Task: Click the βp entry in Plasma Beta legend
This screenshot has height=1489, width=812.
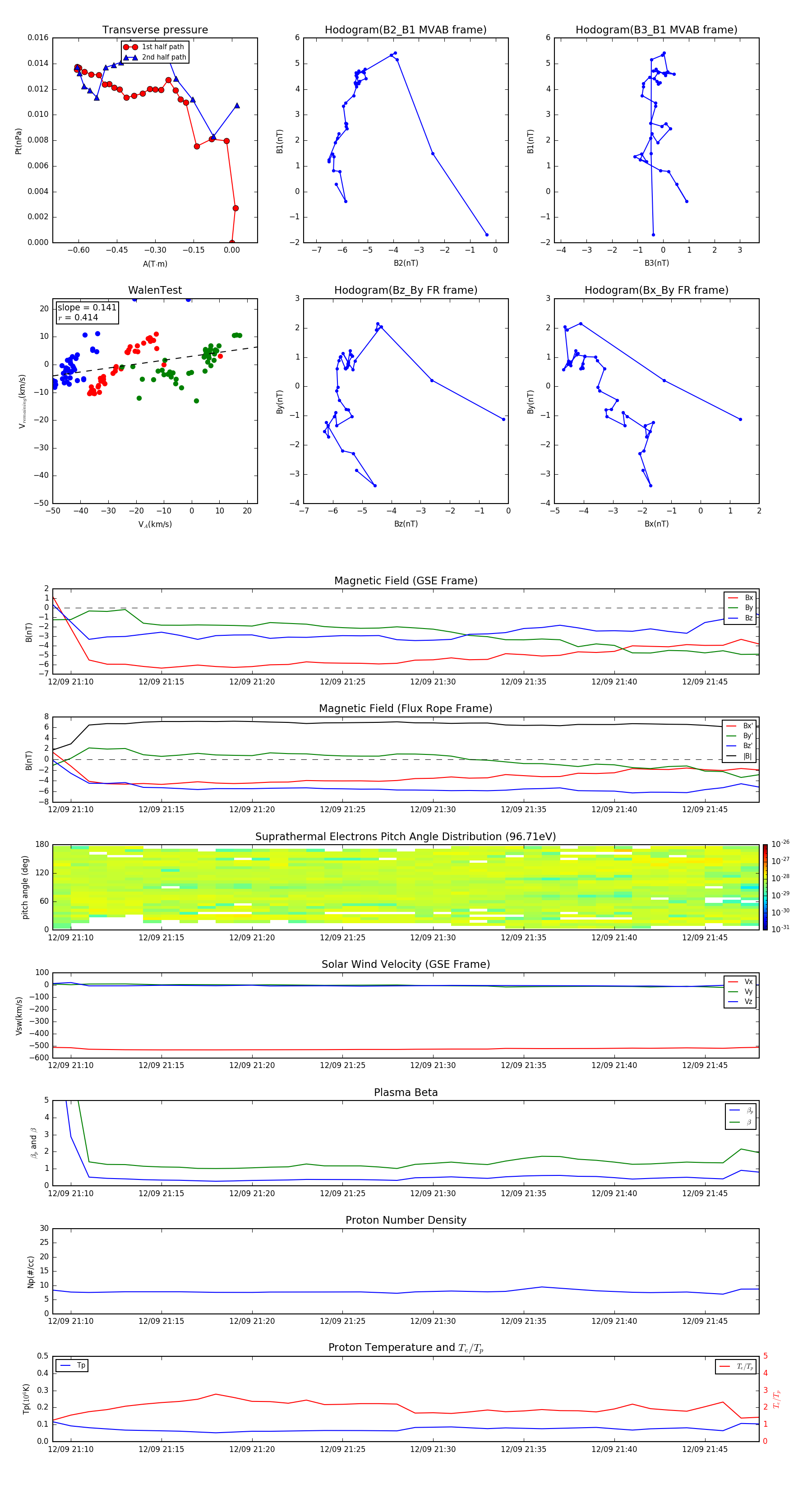Action: point(742,1110)
